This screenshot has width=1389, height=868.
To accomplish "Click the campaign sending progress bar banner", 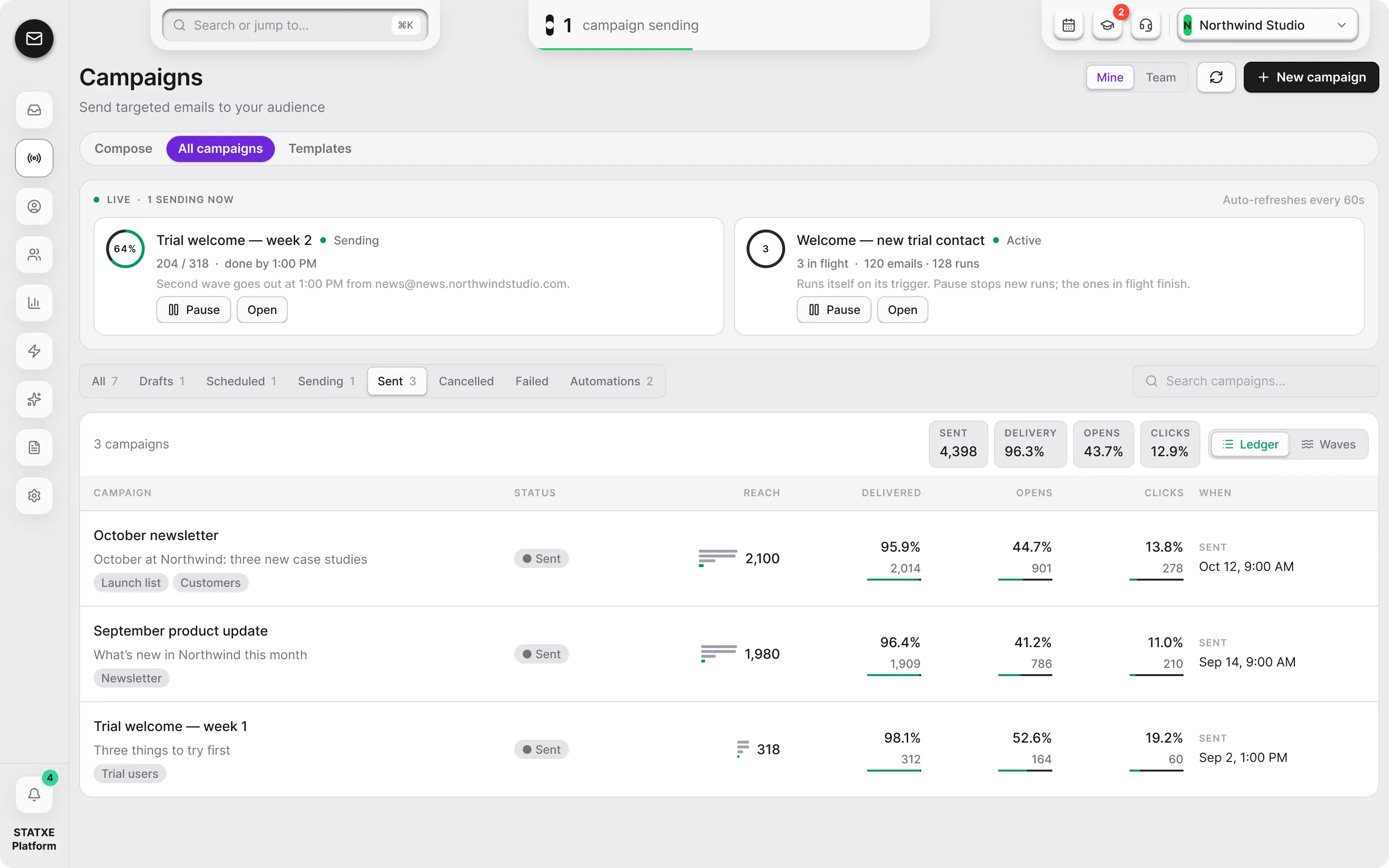I will pos(729,25).
